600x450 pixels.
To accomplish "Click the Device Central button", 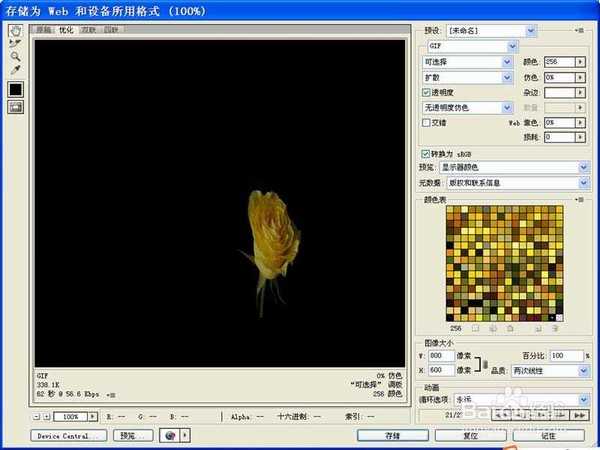I will pos(69,436).
